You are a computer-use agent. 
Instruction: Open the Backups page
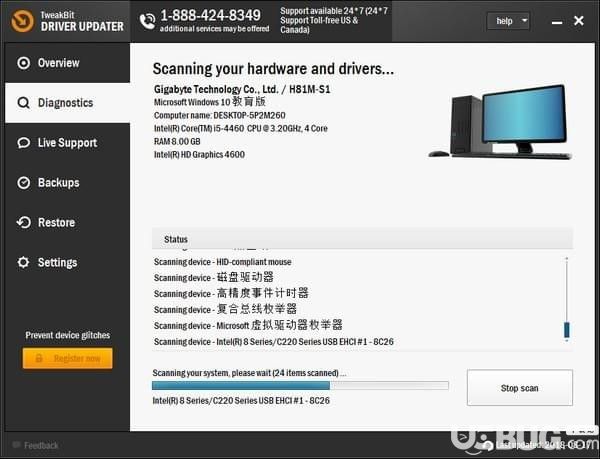point(67,183)
